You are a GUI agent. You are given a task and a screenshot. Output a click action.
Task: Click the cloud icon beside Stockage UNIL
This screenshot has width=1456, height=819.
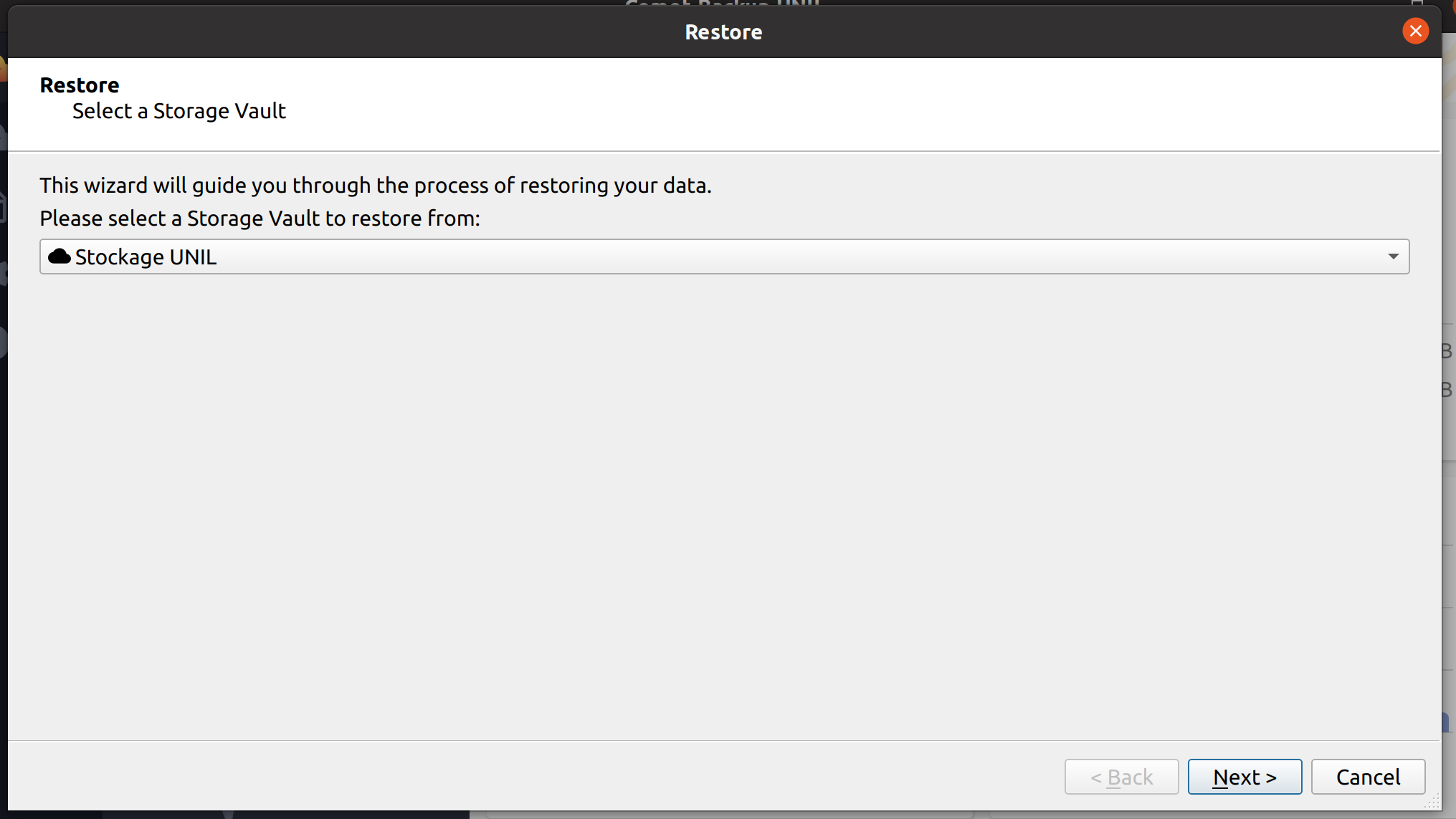59,257
